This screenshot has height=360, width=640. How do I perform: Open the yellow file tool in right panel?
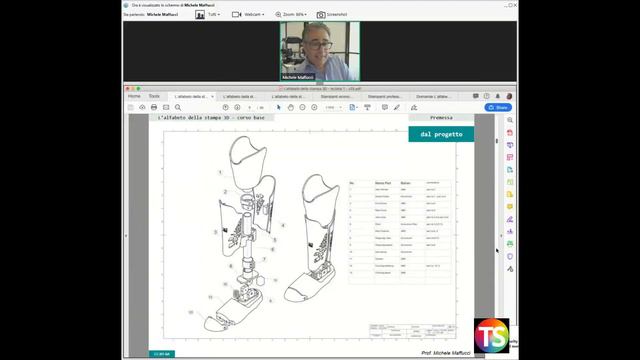coord(510,194)
